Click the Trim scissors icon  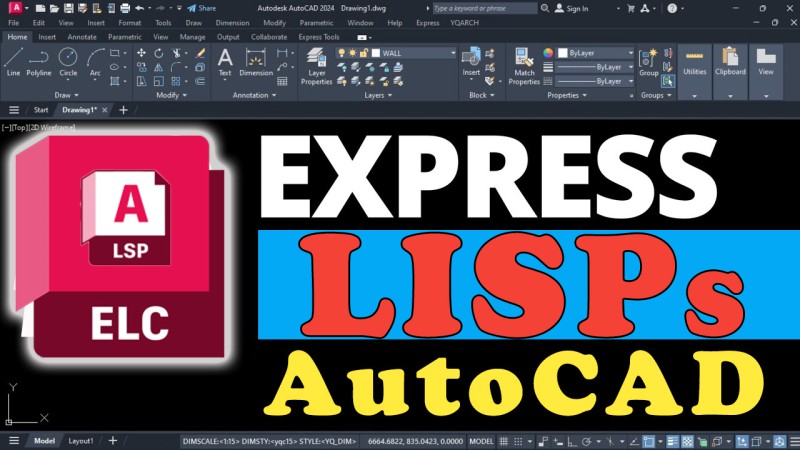176,53
